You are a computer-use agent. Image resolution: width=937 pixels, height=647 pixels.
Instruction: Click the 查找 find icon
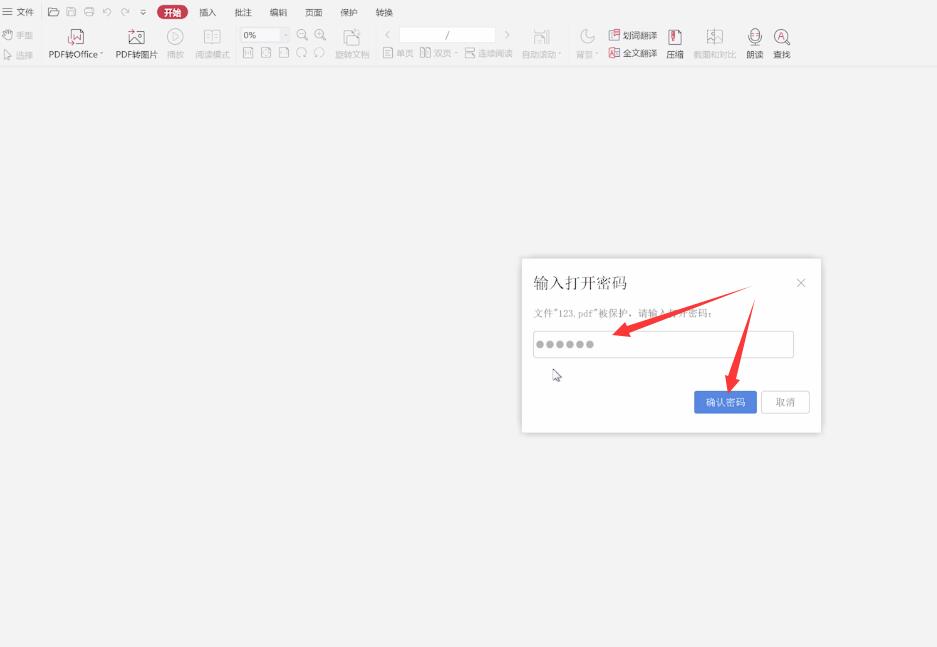pyautogui.click(x=782, y=44)
